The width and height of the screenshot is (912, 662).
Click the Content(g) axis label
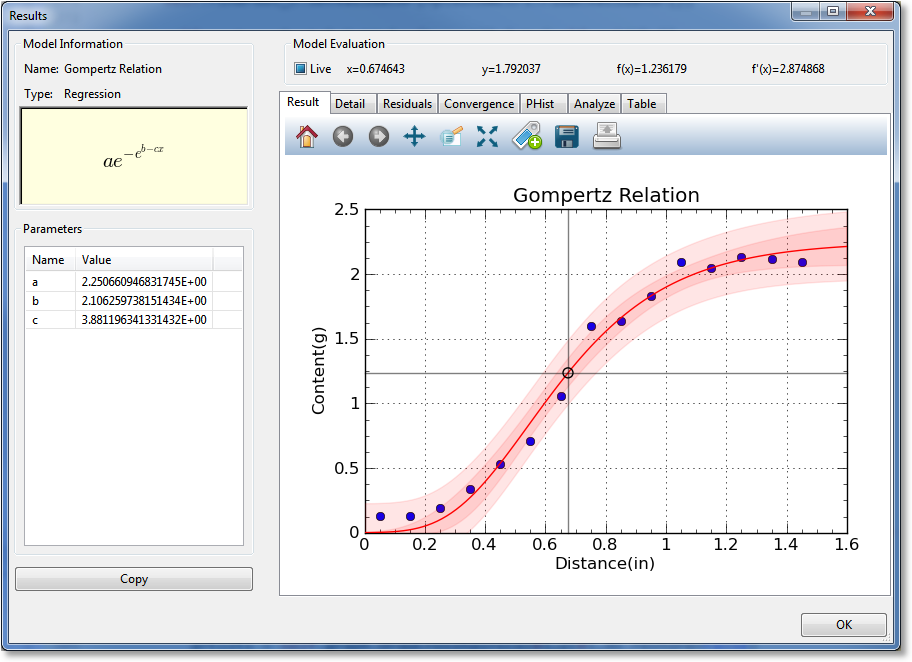[318, 371]
